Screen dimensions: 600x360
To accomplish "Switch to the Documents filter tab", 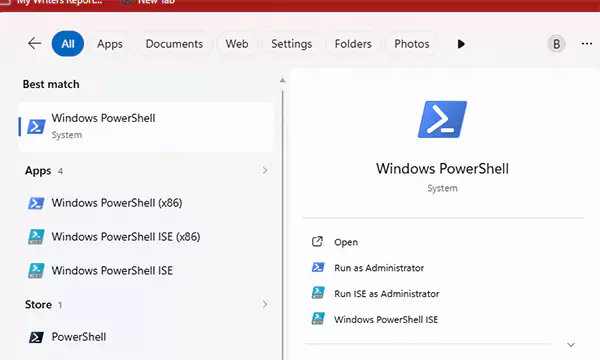I will (x=174, y=44).
